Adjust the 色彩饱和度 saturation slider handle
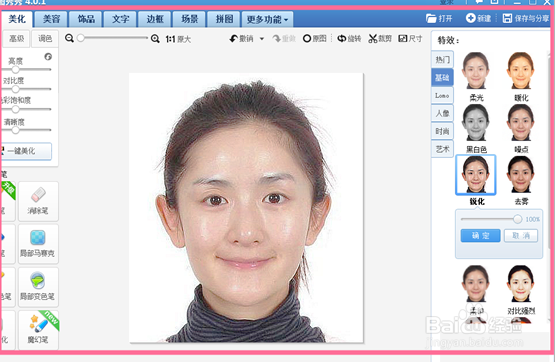The image size is (555, 362). (15, 109)
